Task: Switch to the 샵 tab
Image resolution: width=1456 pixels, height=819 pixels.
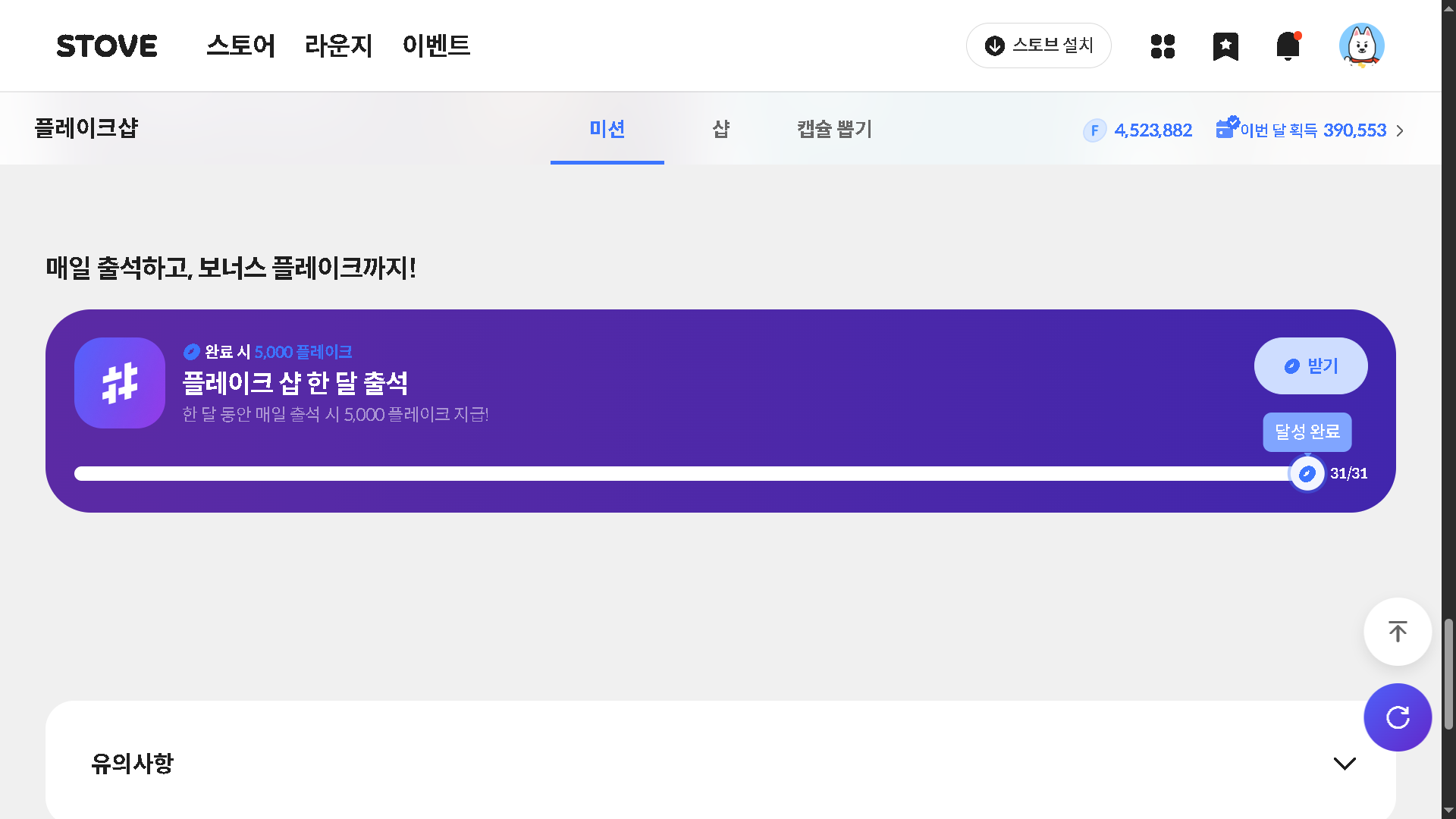Action: [x=721, y=129]
